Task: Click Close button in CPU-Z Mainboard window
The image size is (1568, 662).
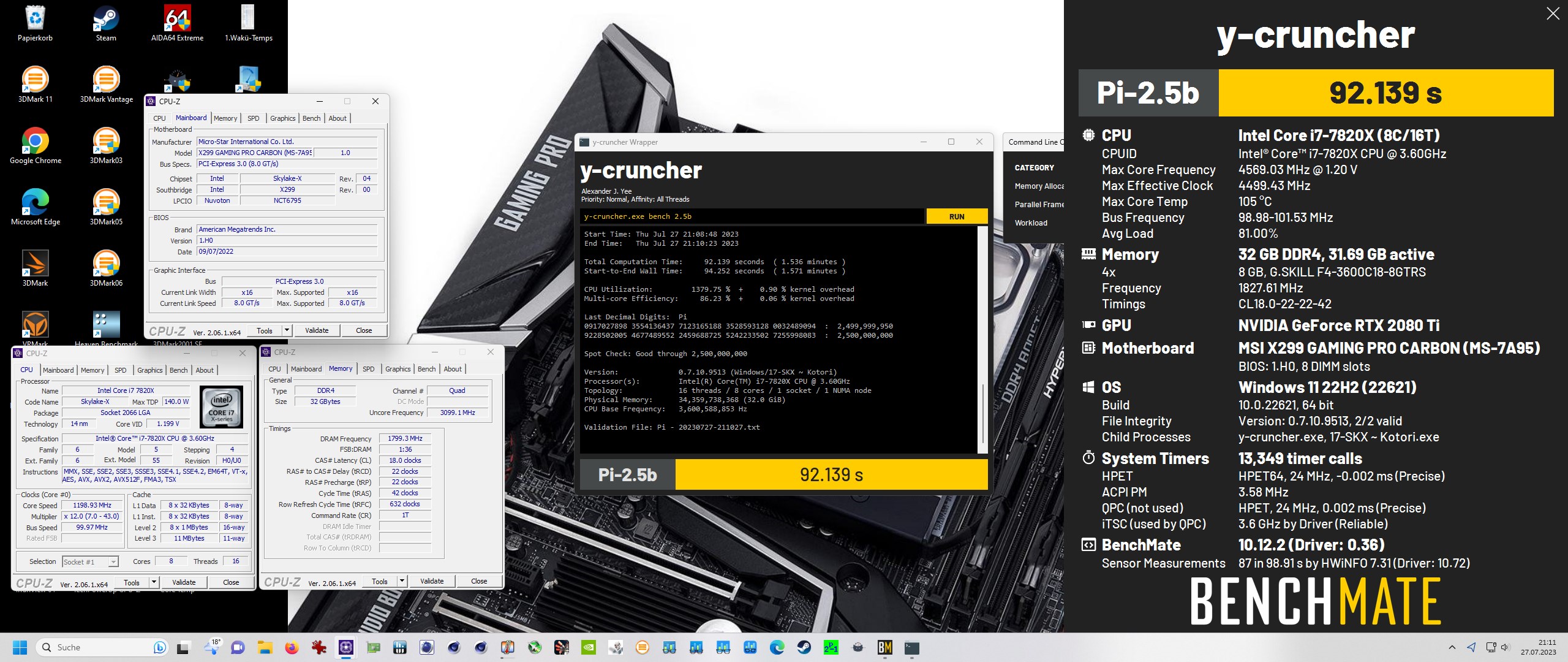Action: (x=364, y=330)
